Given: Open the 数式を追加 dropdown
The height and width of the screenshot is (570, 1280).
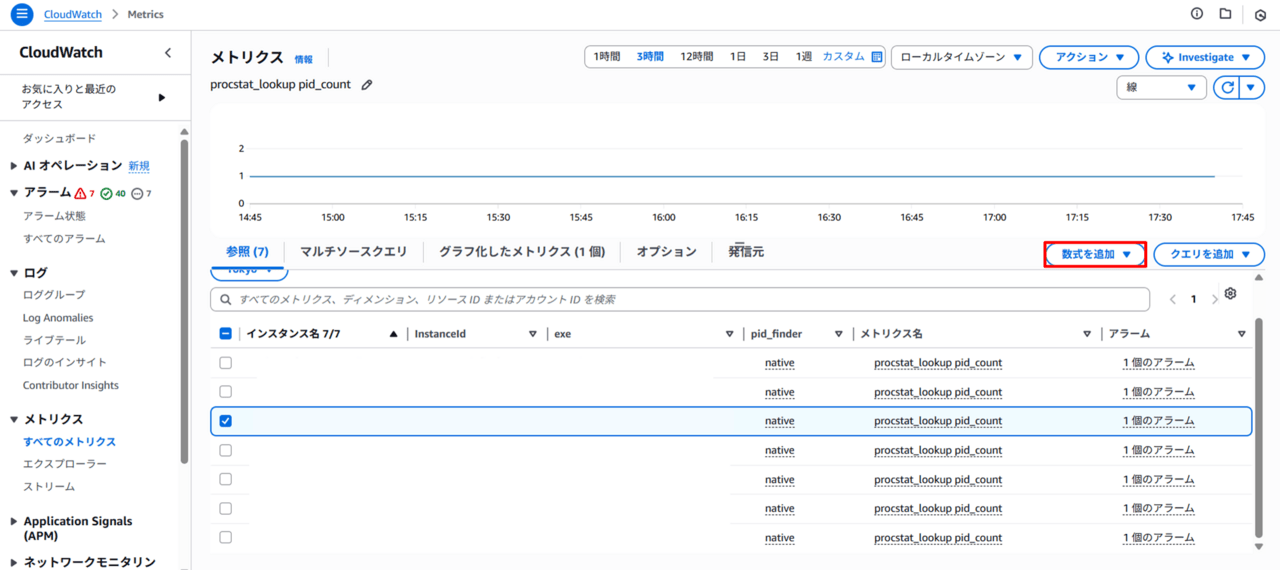Looking at the screenshot, I should [x=1096, y=255].
